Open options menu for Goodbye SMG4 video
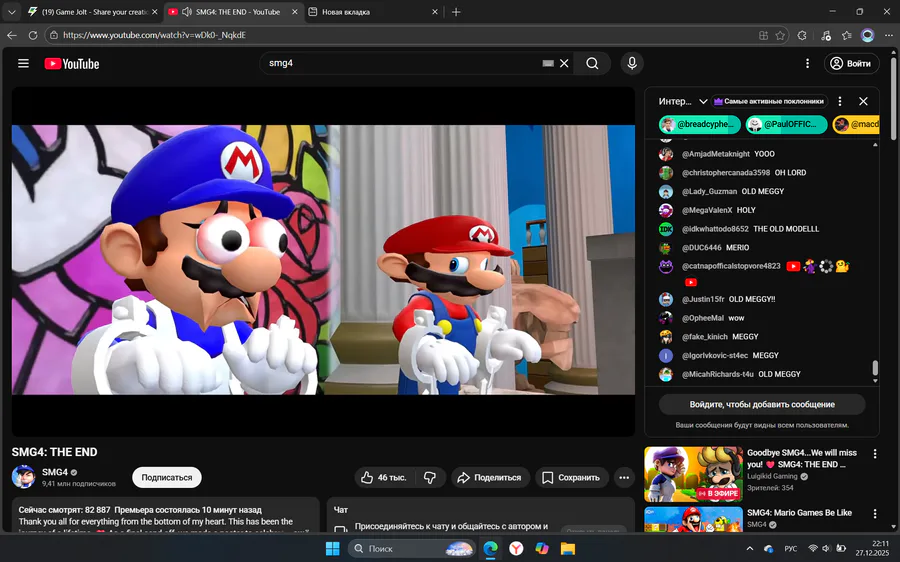This screenshot has height=562, width=900. point(875,454)
